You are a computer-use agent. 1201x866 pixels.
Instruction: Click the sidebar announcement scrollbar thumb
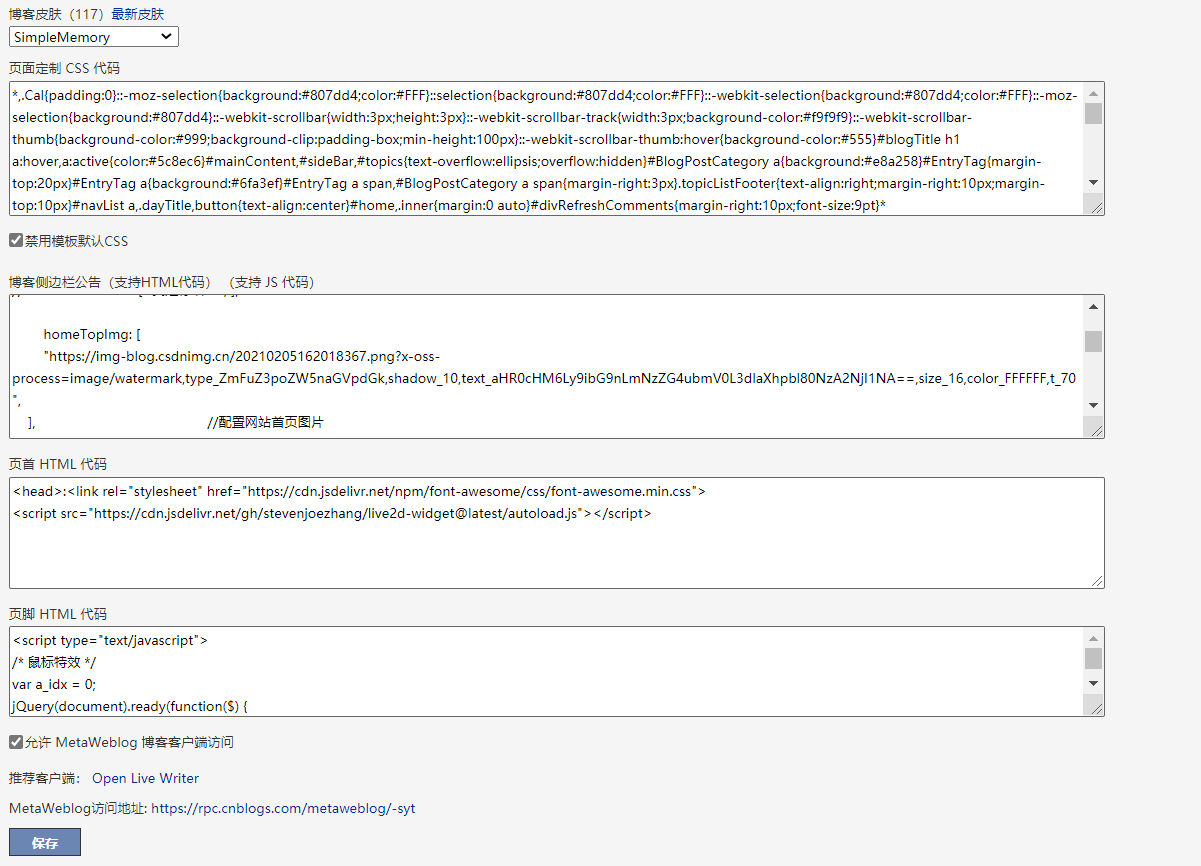[x=1093, y=342]
